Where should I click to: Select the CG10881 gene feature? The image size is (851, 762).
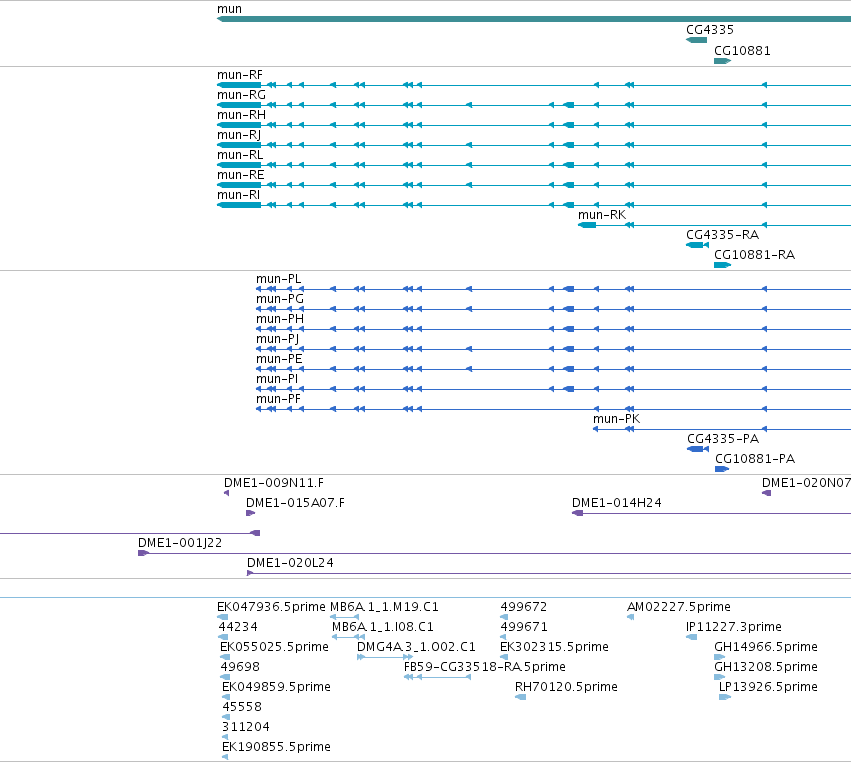(x=722, y=61)
